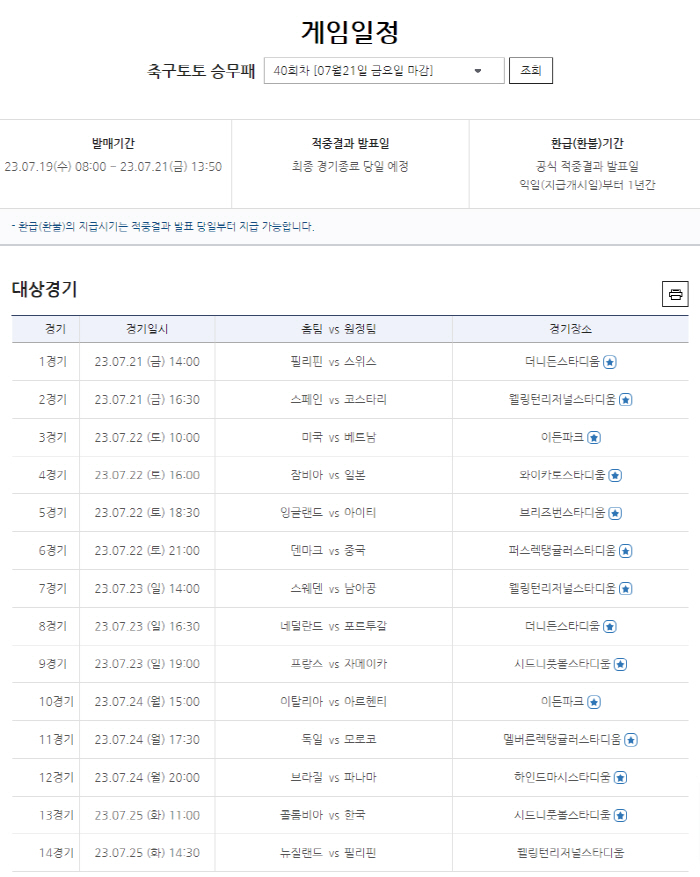This screenshot has width=700, height=877.
Task: Click star icon for 2경기 웰링턴리저널스타디움
Action: click(626, 400)
